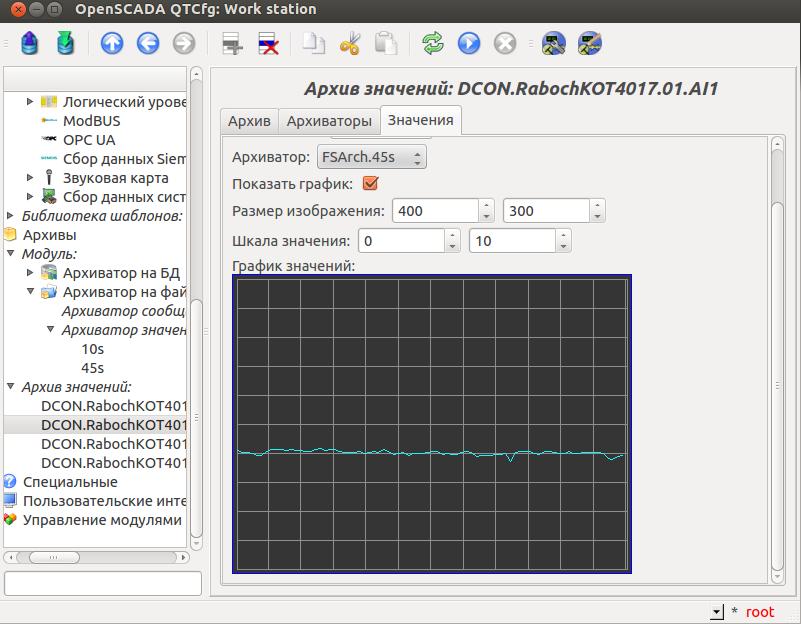Open the Архиваторы tab

point(329,121)
